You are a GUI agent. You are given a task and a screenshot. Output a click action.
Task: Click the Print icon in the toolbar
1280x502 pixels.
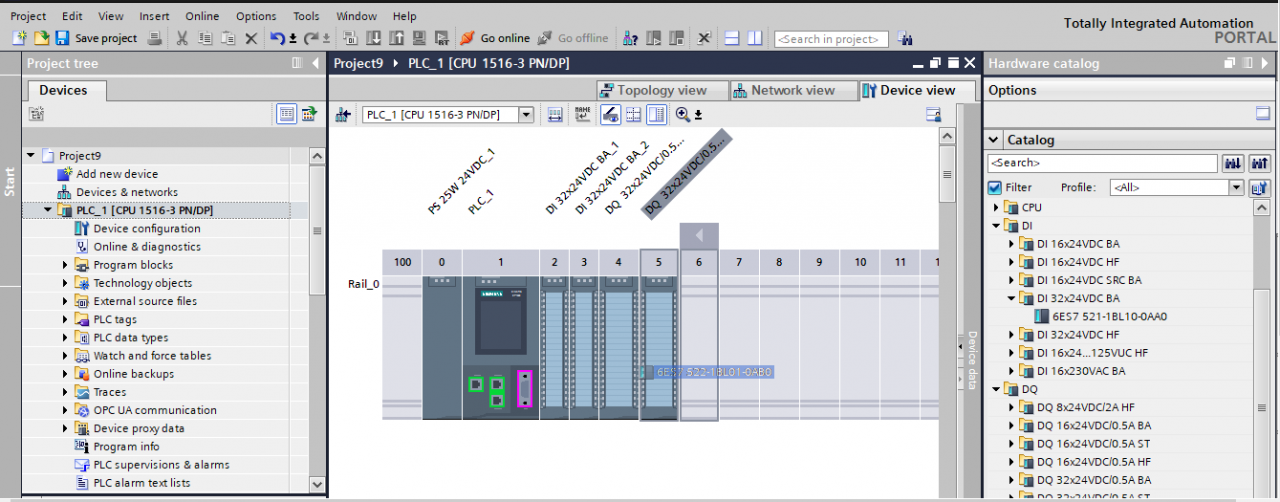[155, 38]
